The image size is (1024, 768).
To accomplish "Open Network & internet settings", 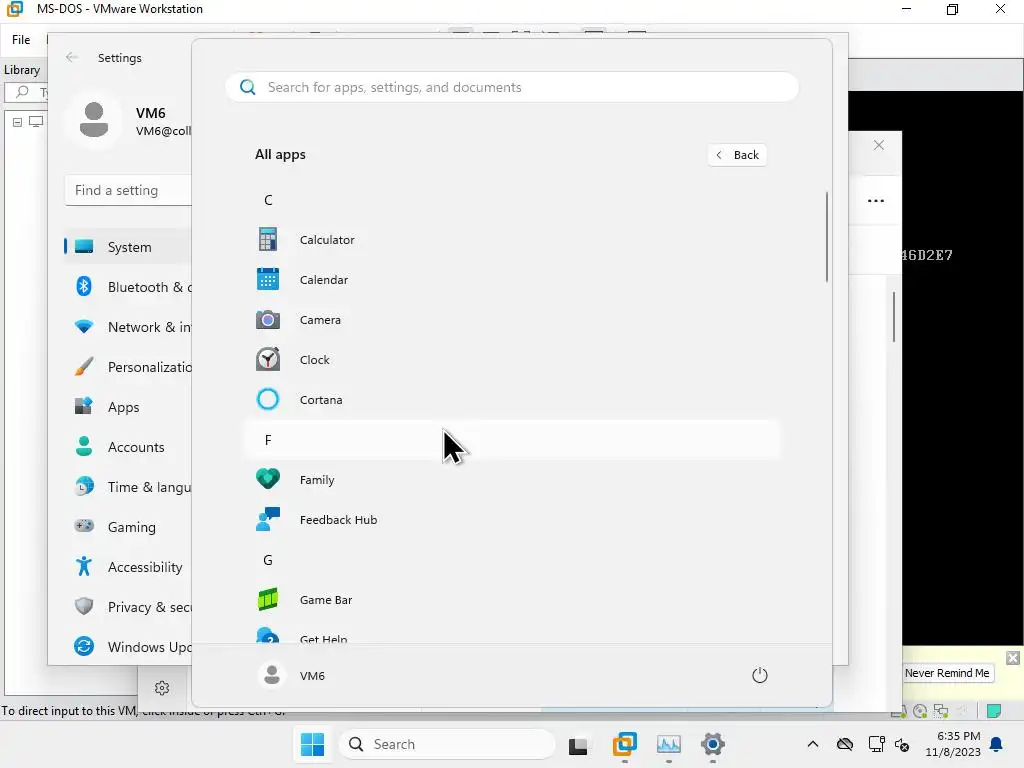I will click(128, 327).
